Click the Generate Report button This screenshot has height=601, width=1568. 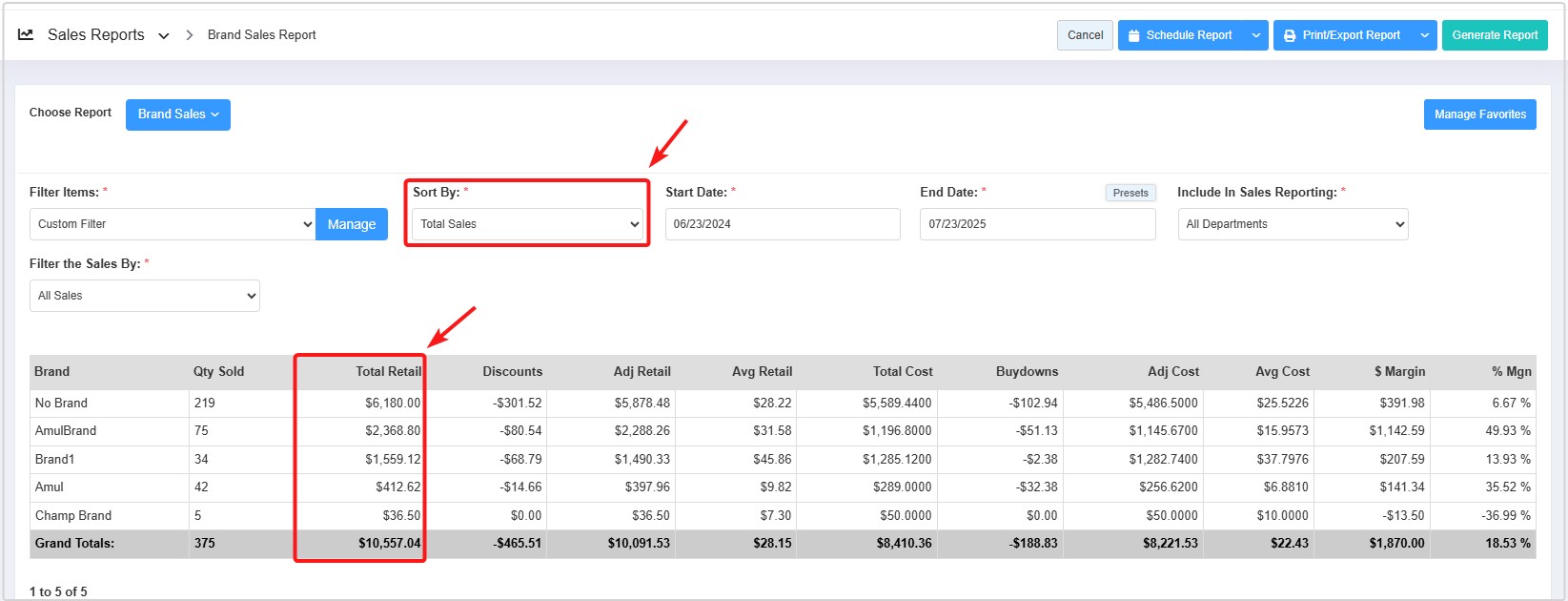click(x=1494, y=35)
